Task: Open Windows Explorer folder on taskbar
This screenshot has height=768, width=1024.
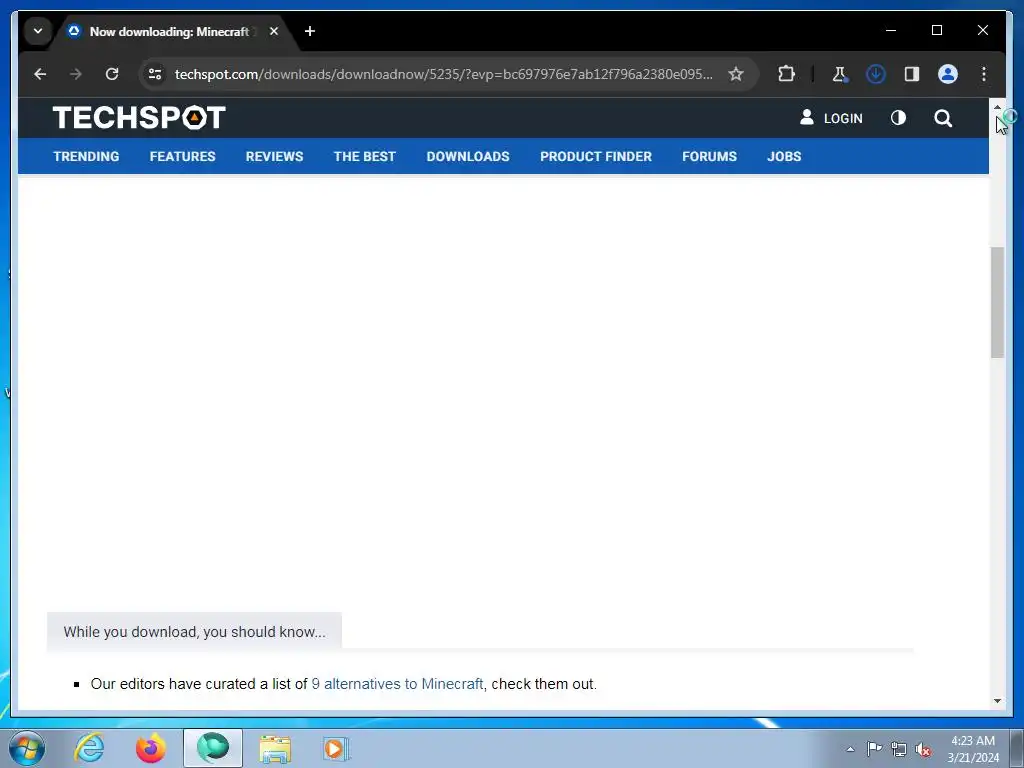Action: [x=275, y=748]
